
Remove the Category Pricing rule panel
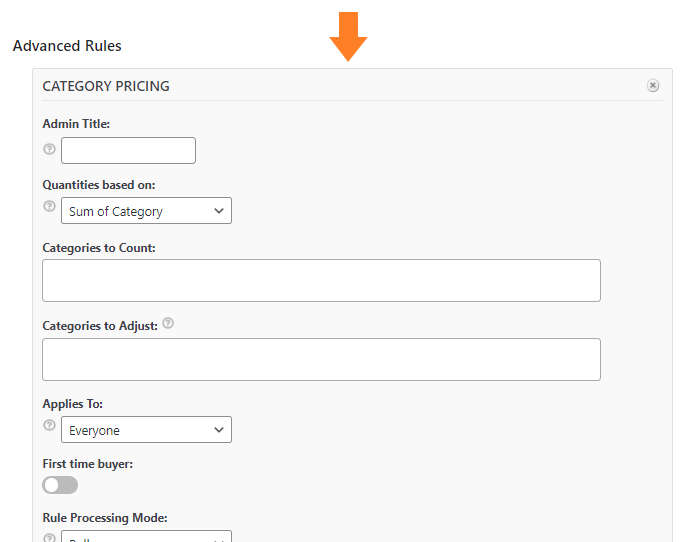[653, 86]
